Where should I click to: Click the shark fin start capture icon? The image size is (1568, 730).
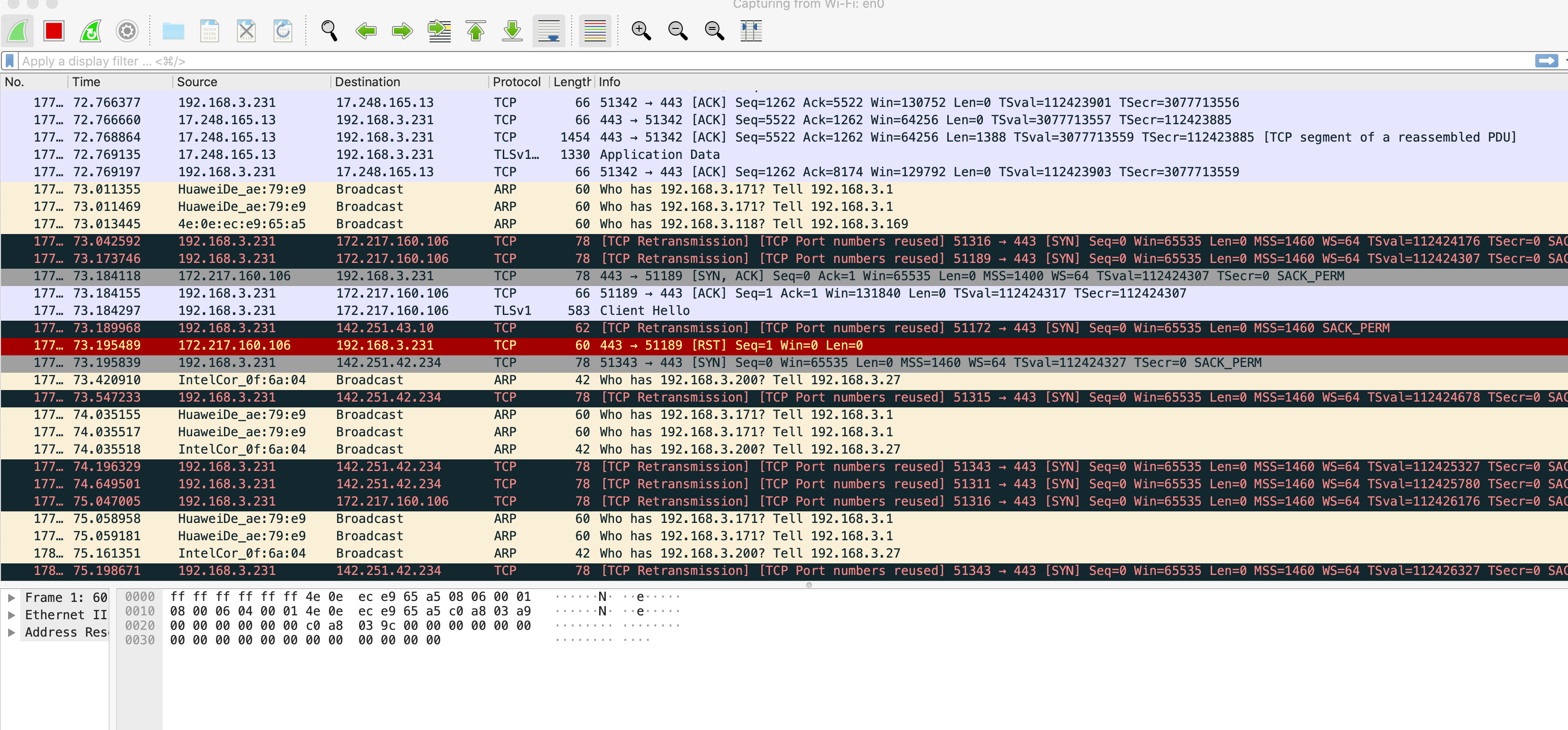point(18,30)
